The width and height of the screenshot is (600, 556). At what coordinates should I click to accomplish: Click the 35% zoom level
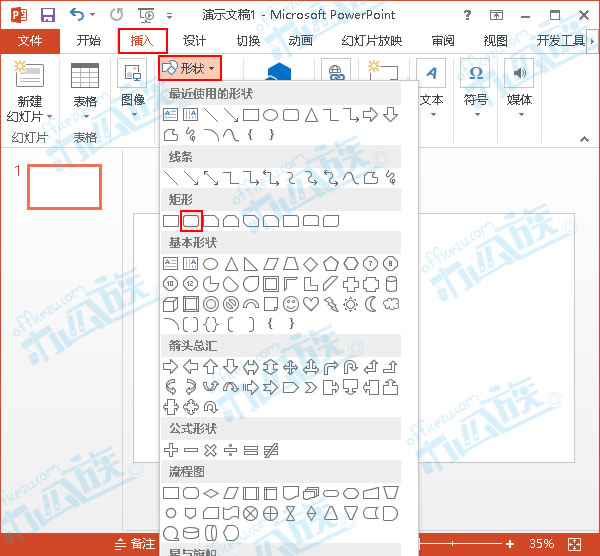click(x=541, y=544)
